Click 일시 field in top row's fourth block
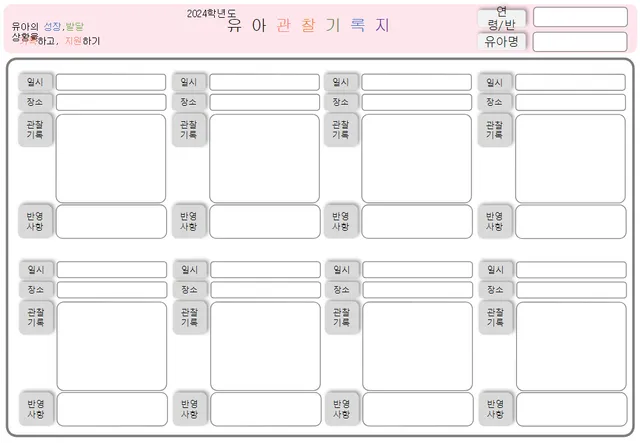The image size is (640, 443). 570,82
